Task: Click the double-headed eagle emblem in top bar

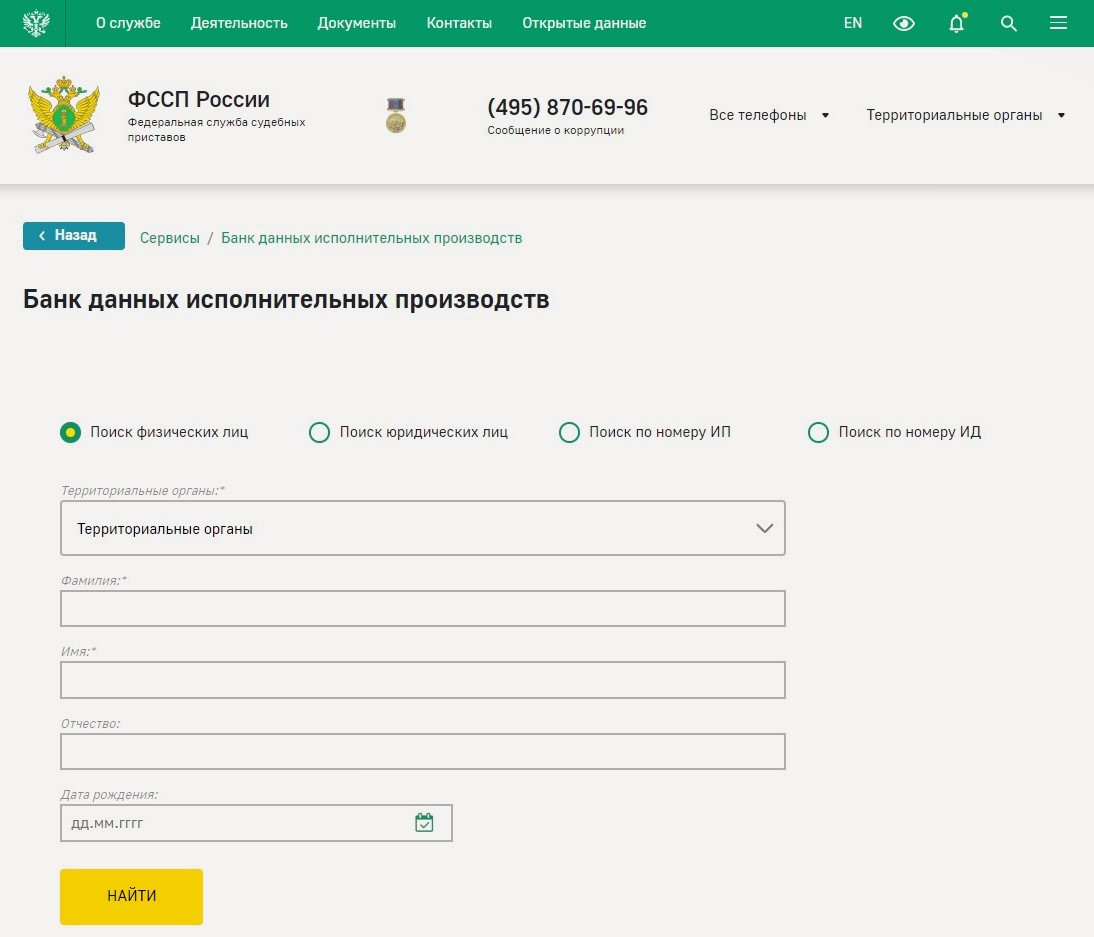Action: point(36,23)
